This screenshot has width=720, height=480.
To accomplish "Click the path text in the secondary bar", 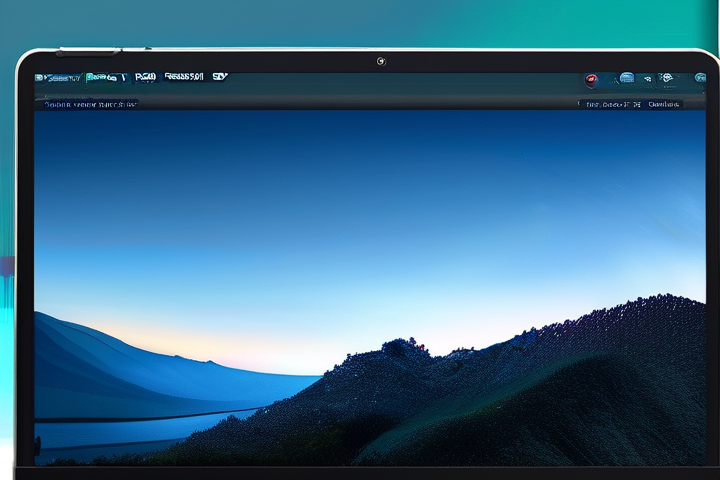I will 90,104.
